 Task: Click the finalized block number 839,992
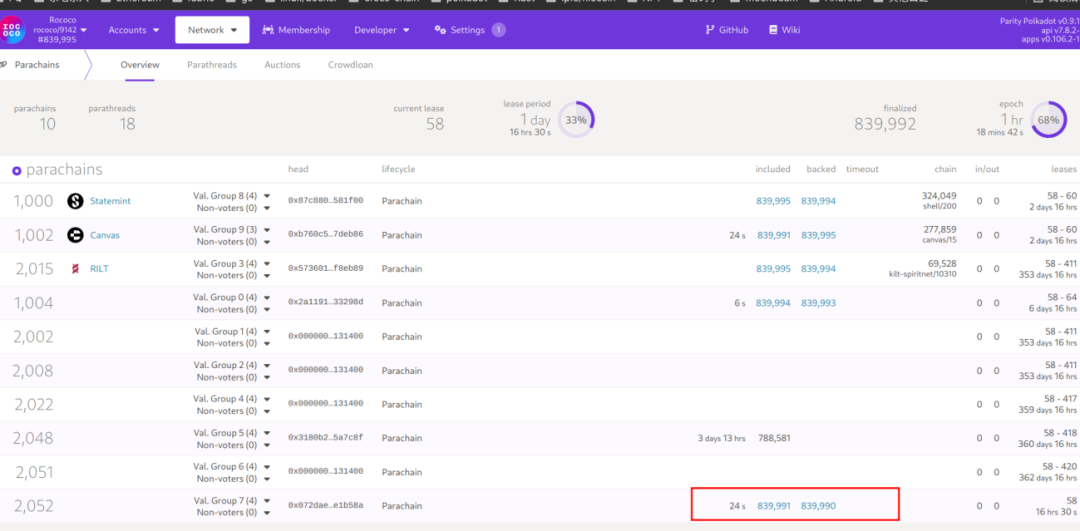(x=885, y=124)
